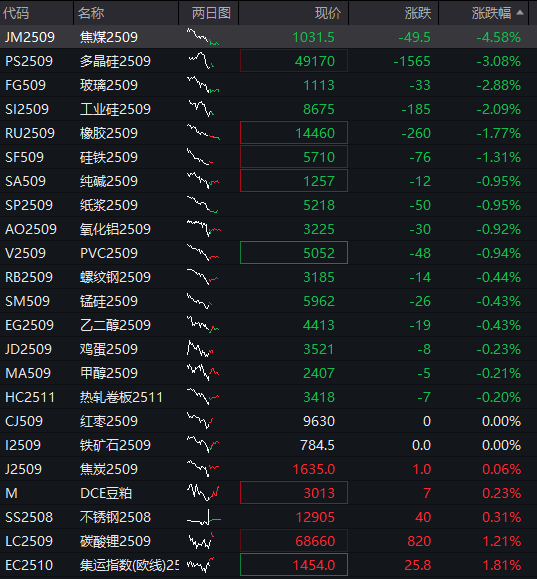The width and height of the screenshot is (537, 579).
Task: Open the 红枣2509 two-day mini chart
Action: (200, 421)
